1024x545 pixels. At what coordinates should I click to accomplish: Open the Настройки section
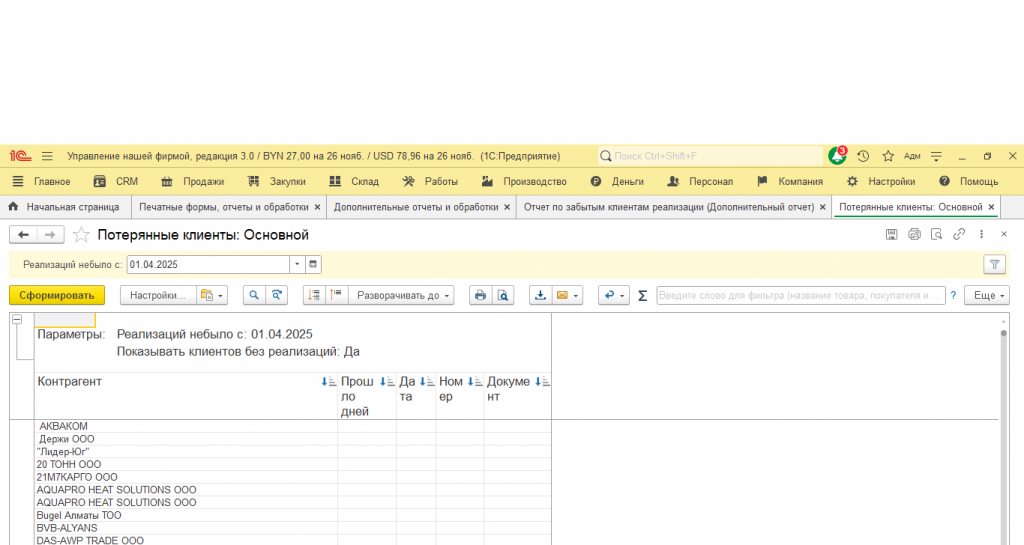[x=881, y=181]
